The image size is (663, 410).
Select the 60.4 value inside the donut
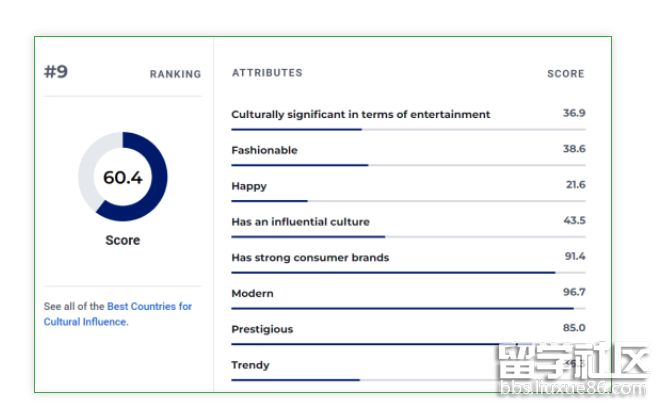click(123, 178)
